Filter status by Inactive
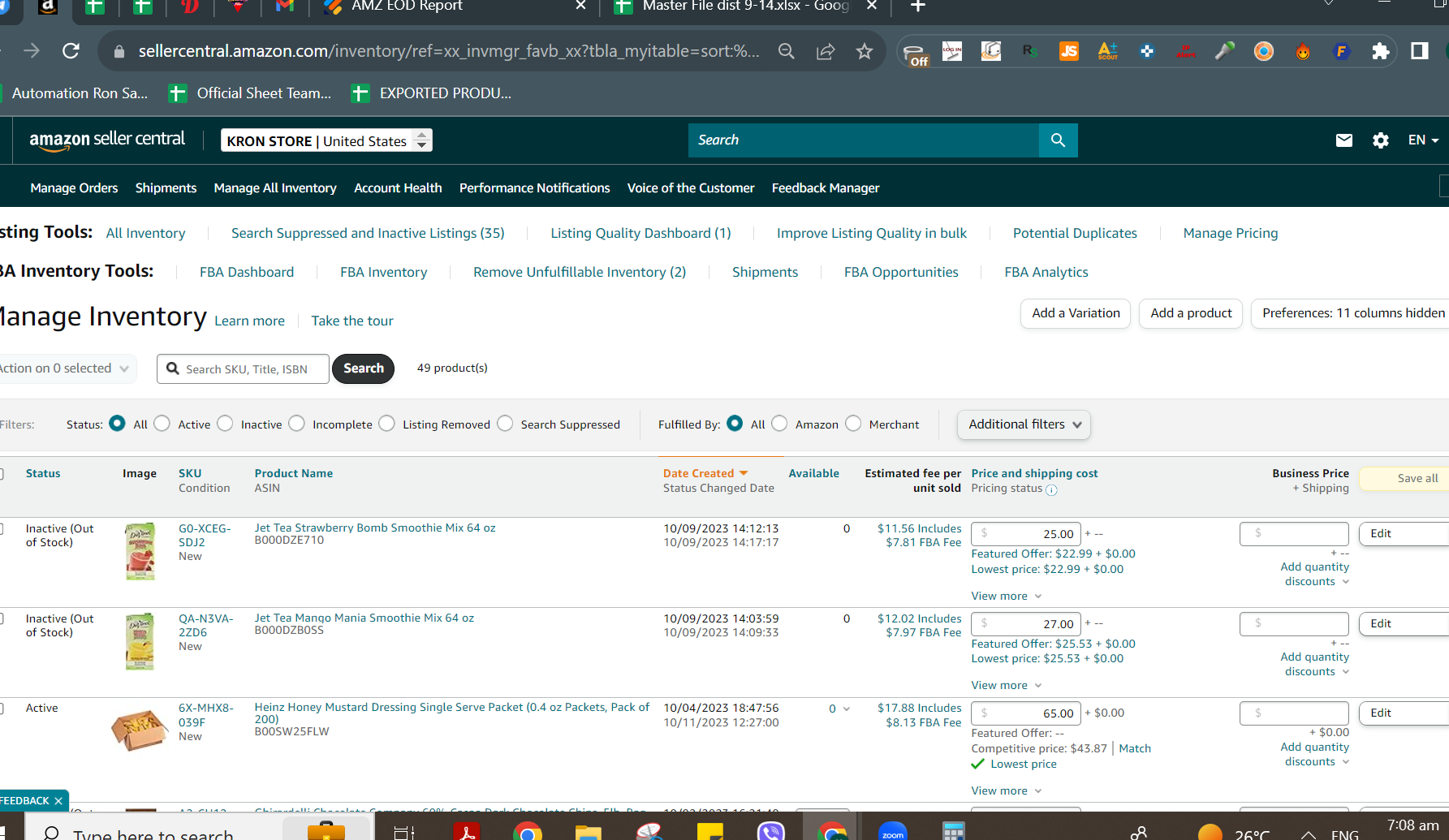Screen dimensions: 1449x840 click(225, 424)
